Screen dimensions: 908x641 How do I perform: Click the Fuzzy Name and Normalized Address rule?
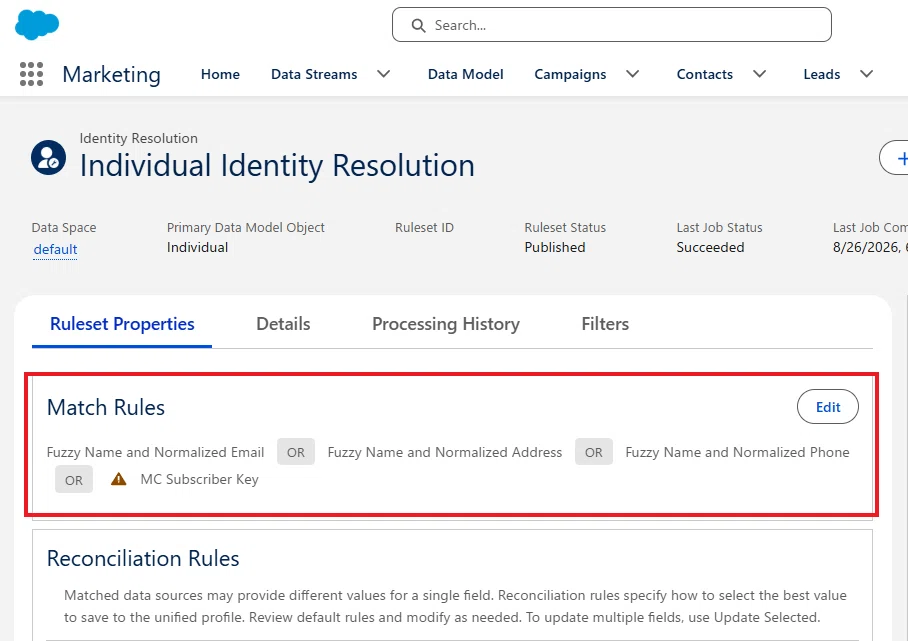[x=445, y=452]
